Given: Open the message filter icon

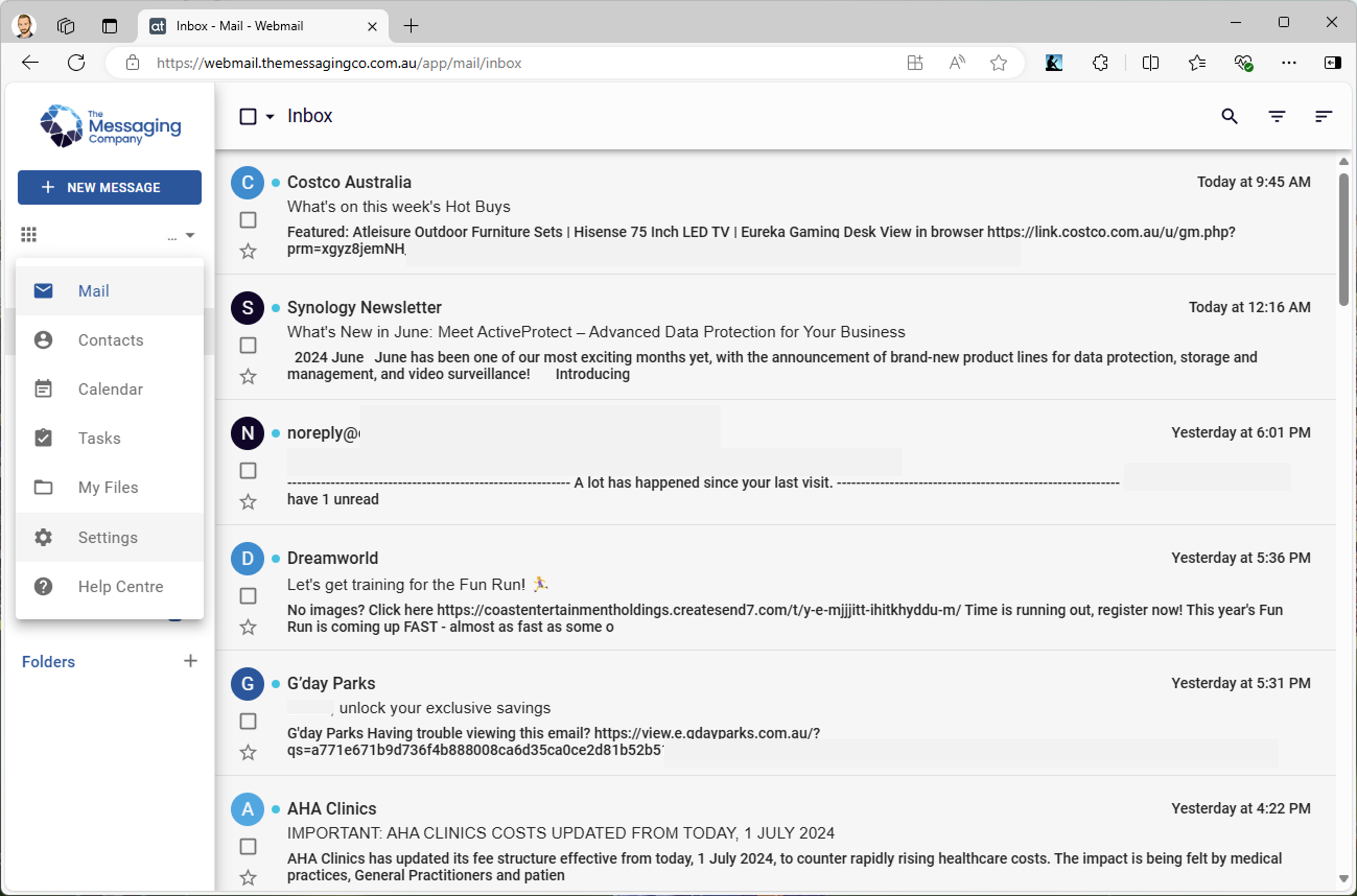Looking at the screenshot, I should click(1277, 116).
